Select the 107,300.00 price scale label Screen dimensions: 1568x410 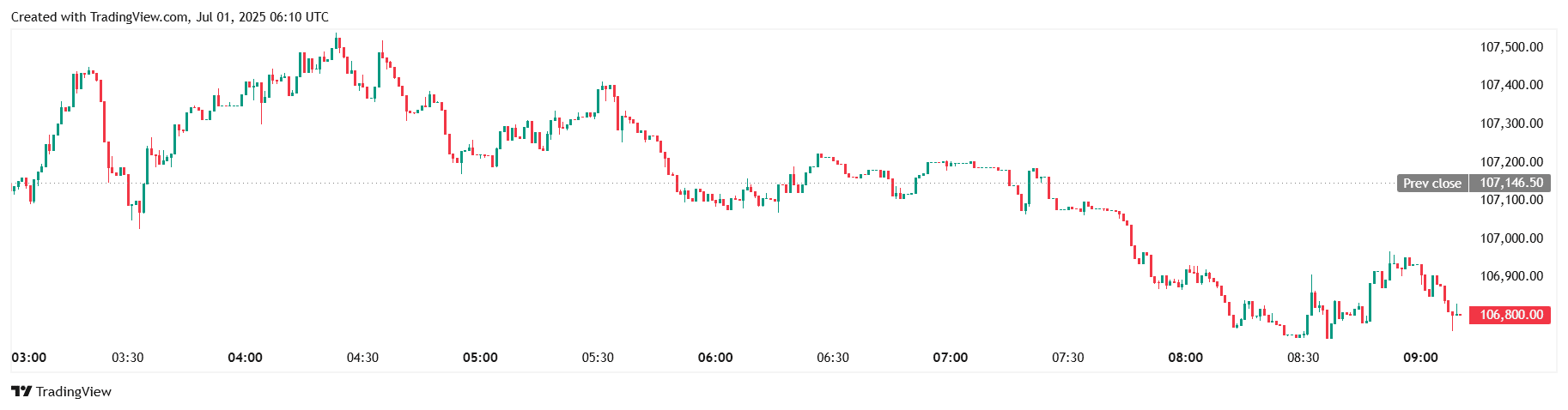tap(1511, 124)
